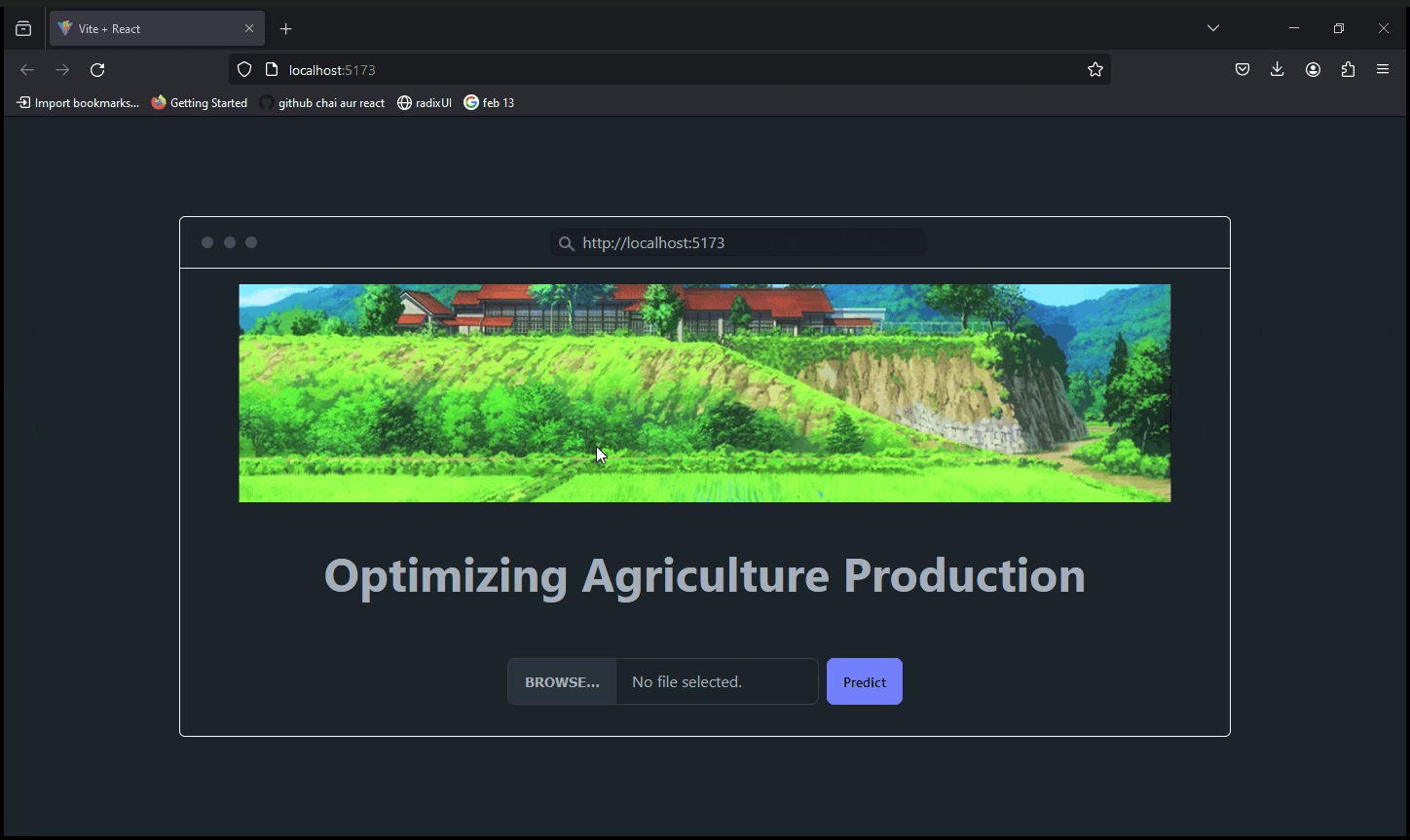Click the Browse file chooser button
The height and width of the screenshot is (840, 1410).
pos(562,682)
